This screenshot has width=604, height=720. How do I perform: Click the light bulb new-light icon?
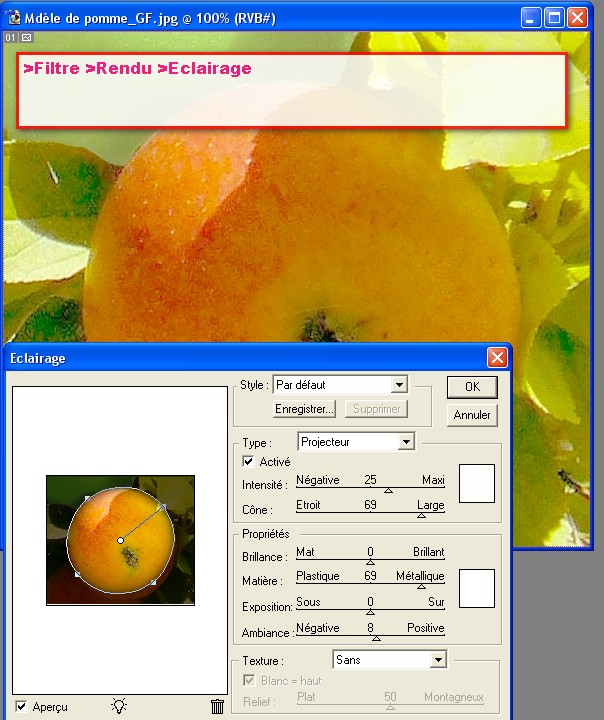coord(119,705)
